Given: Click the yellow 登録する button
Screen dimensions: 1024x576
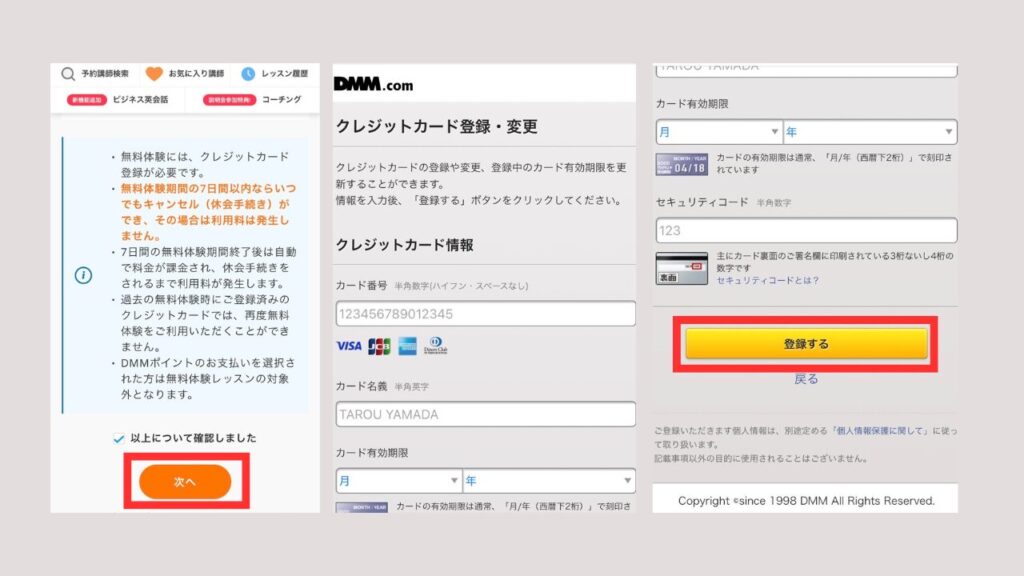Looking at the screenshot, I should pyautogui.click(x=806, y=344).
